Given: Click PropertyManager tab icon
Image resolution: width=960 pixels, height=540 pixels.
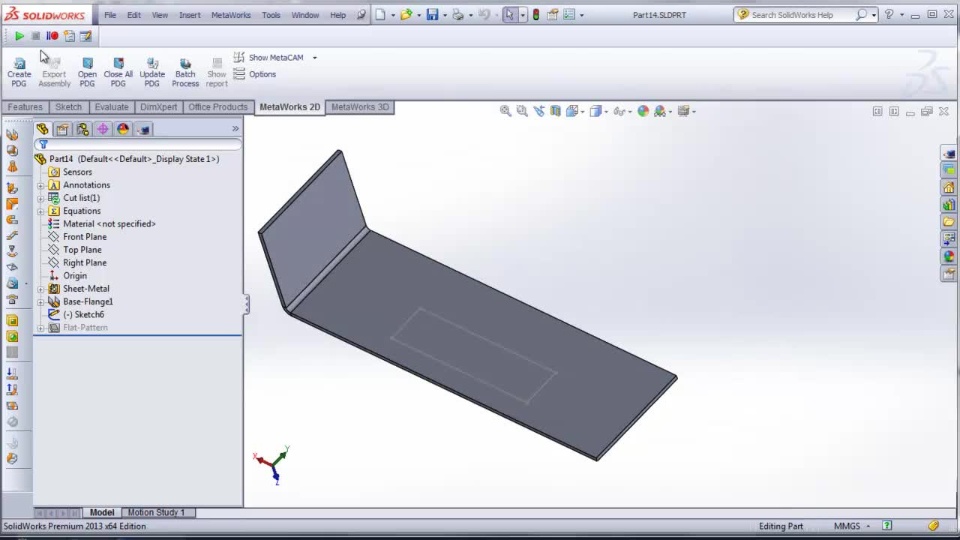Looking at the screenshot, I should (62, 129).
